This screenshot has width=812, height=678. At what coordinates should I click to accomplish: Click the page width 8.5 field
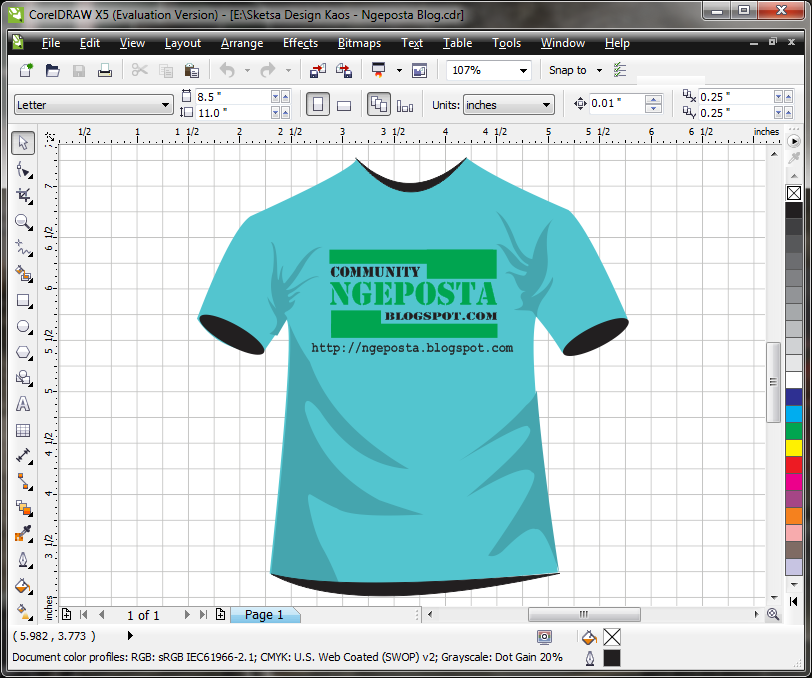(x=232, y=96)
